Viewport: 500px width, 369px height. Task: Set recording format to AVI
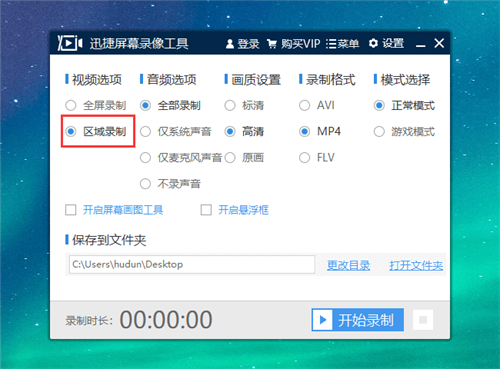click(317, 106)
